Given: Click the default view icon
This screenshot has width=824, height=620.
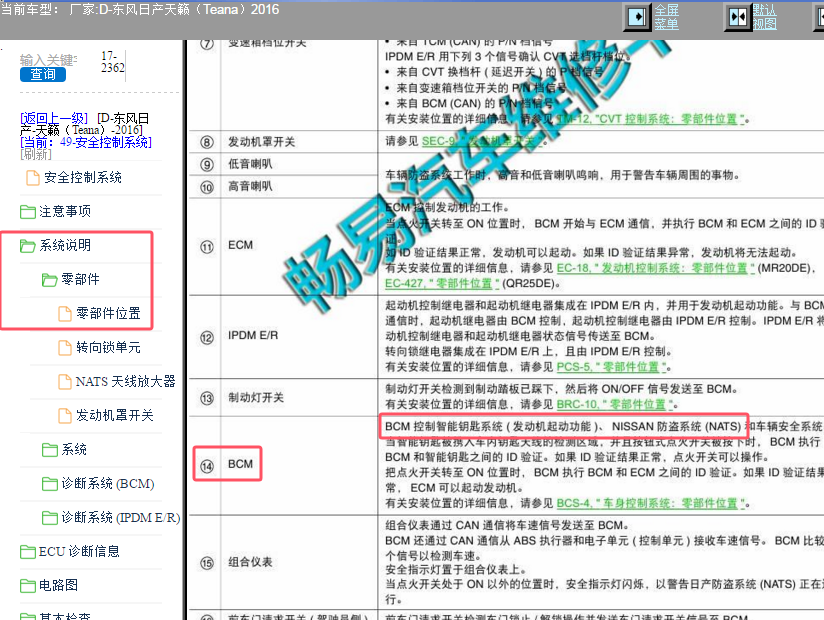Looking at the screenshot, I should pos(737,16).
